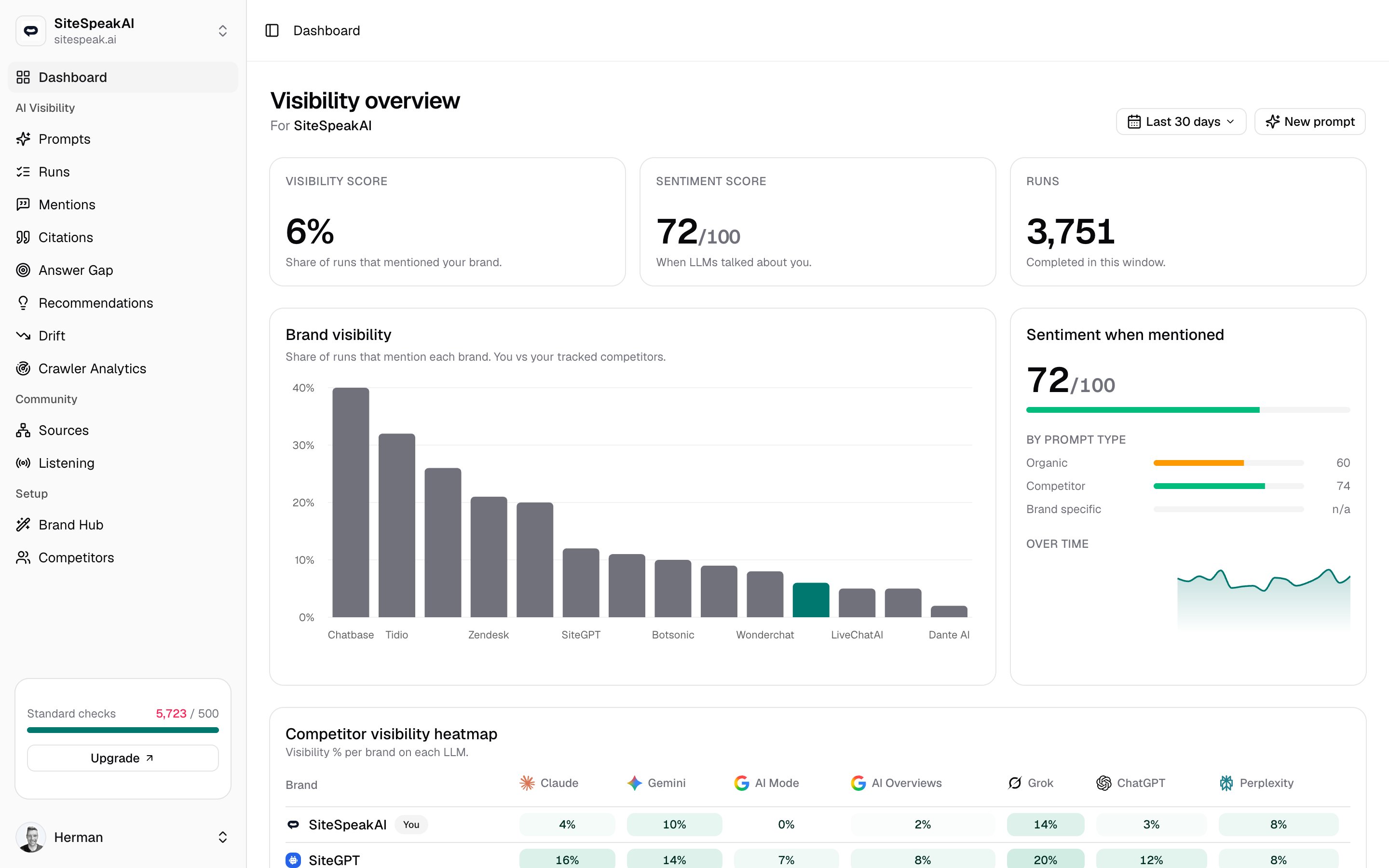
Task: Open the Sources community page
Action: click(x=123, y=430)
